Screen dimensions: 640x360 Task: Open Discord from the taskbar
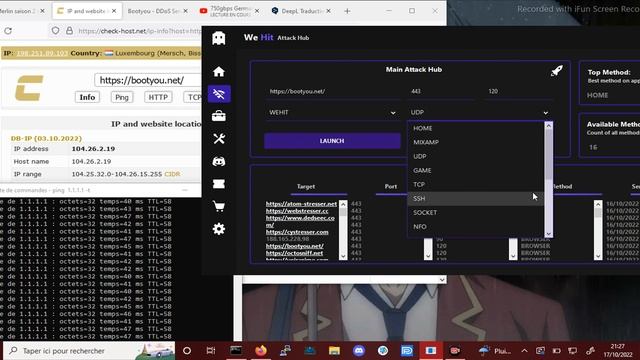359,351
